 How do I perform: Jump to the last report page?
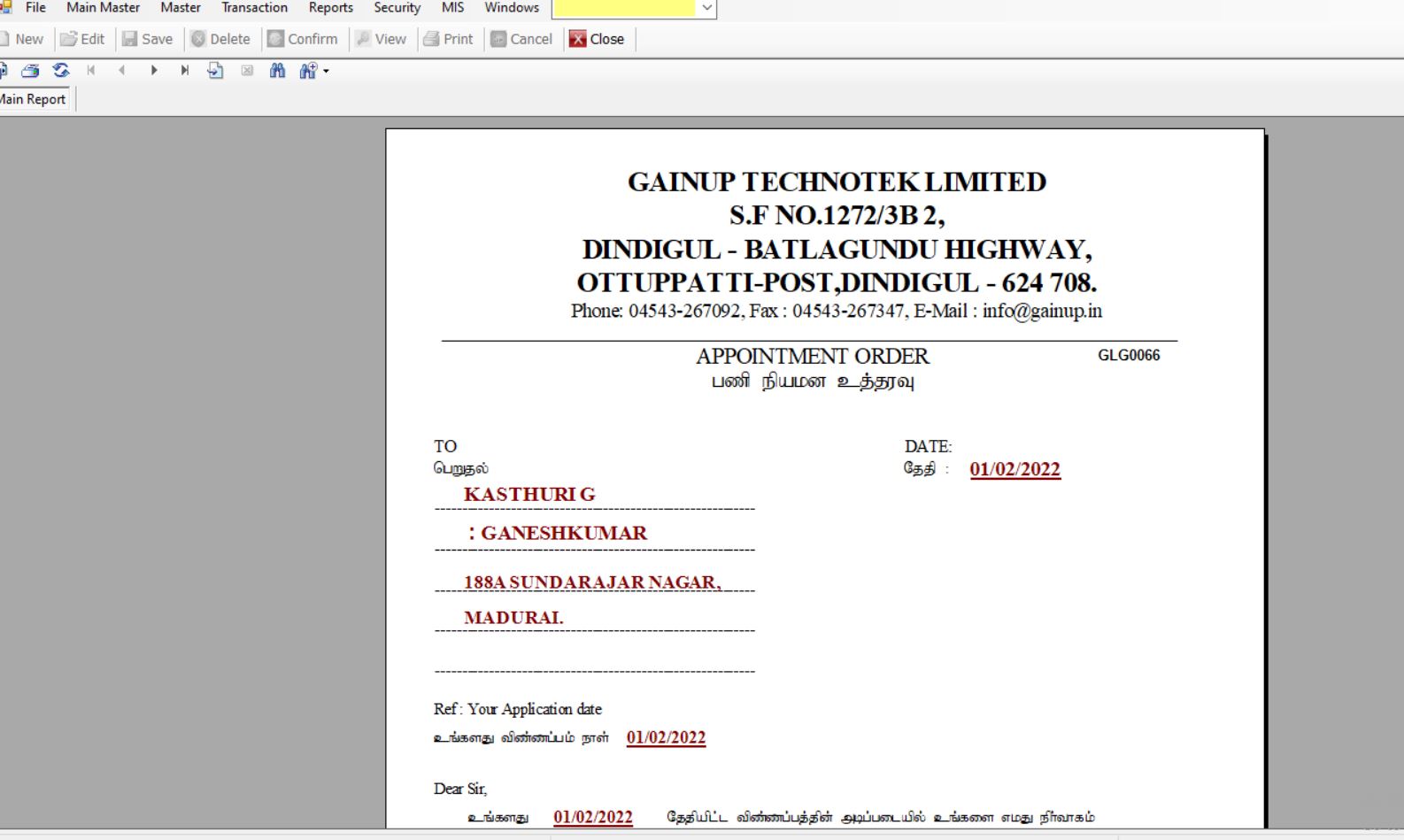pos(184,71)
